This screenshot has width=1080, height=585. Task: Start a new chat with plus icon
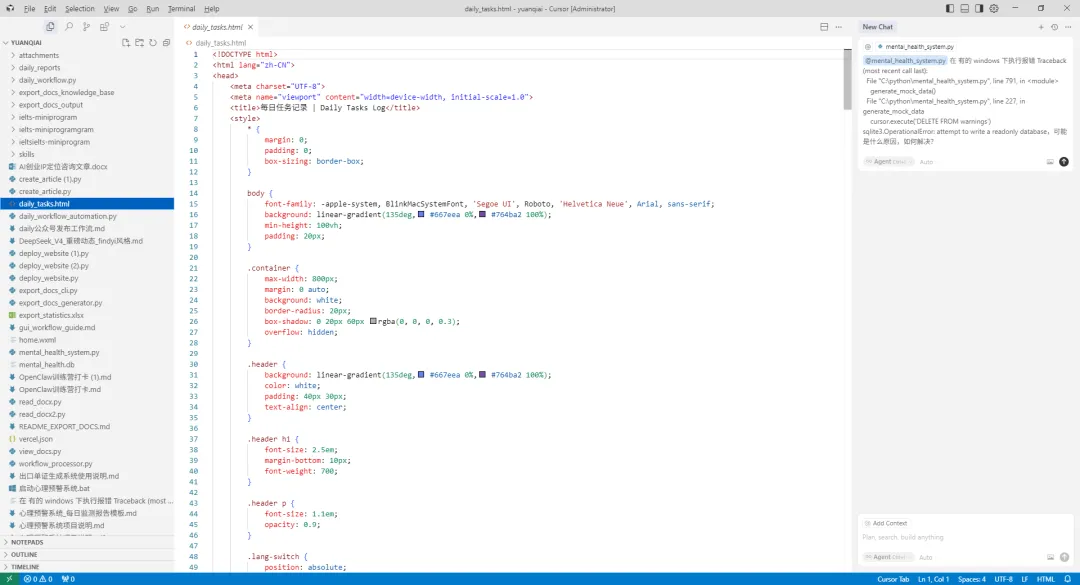(1041, 27)
